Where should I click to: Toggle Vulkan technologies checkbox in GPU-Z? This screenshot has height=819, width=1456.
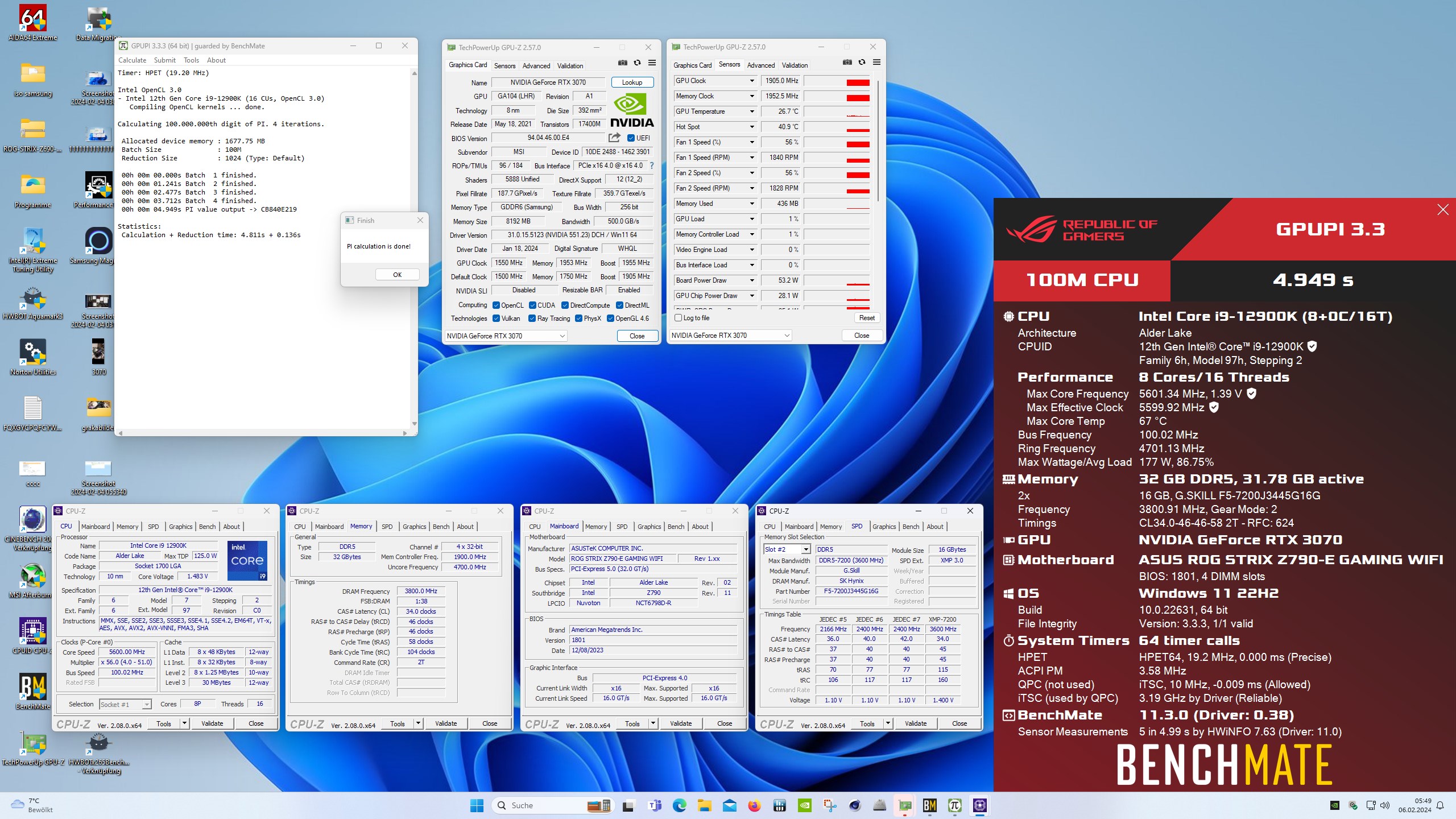tap(496, 318)
